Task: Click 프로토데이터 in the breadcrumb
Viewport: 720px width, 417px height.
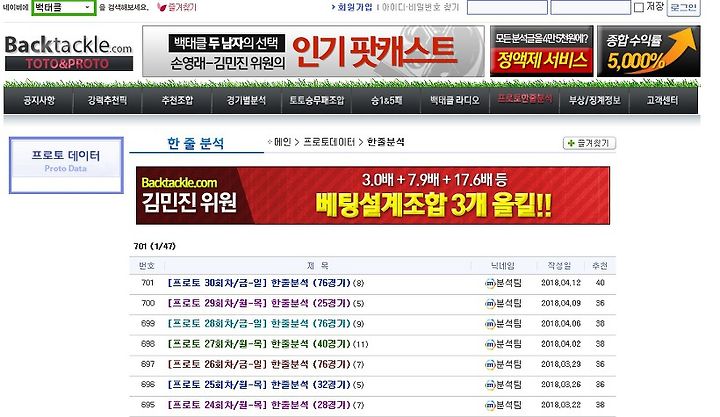Action: coord(329,142)
